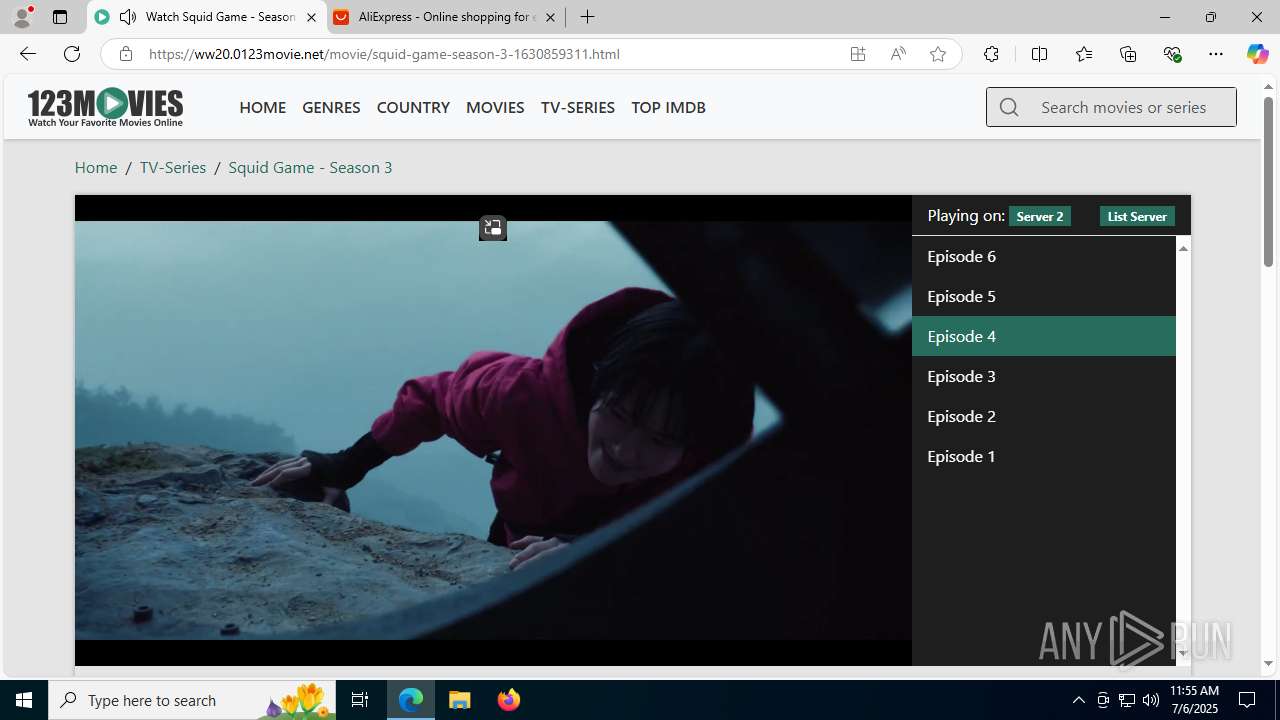Open the taskbar clock and date
The height and width of the screenshot is (720, 1280).
(1194, 700)
